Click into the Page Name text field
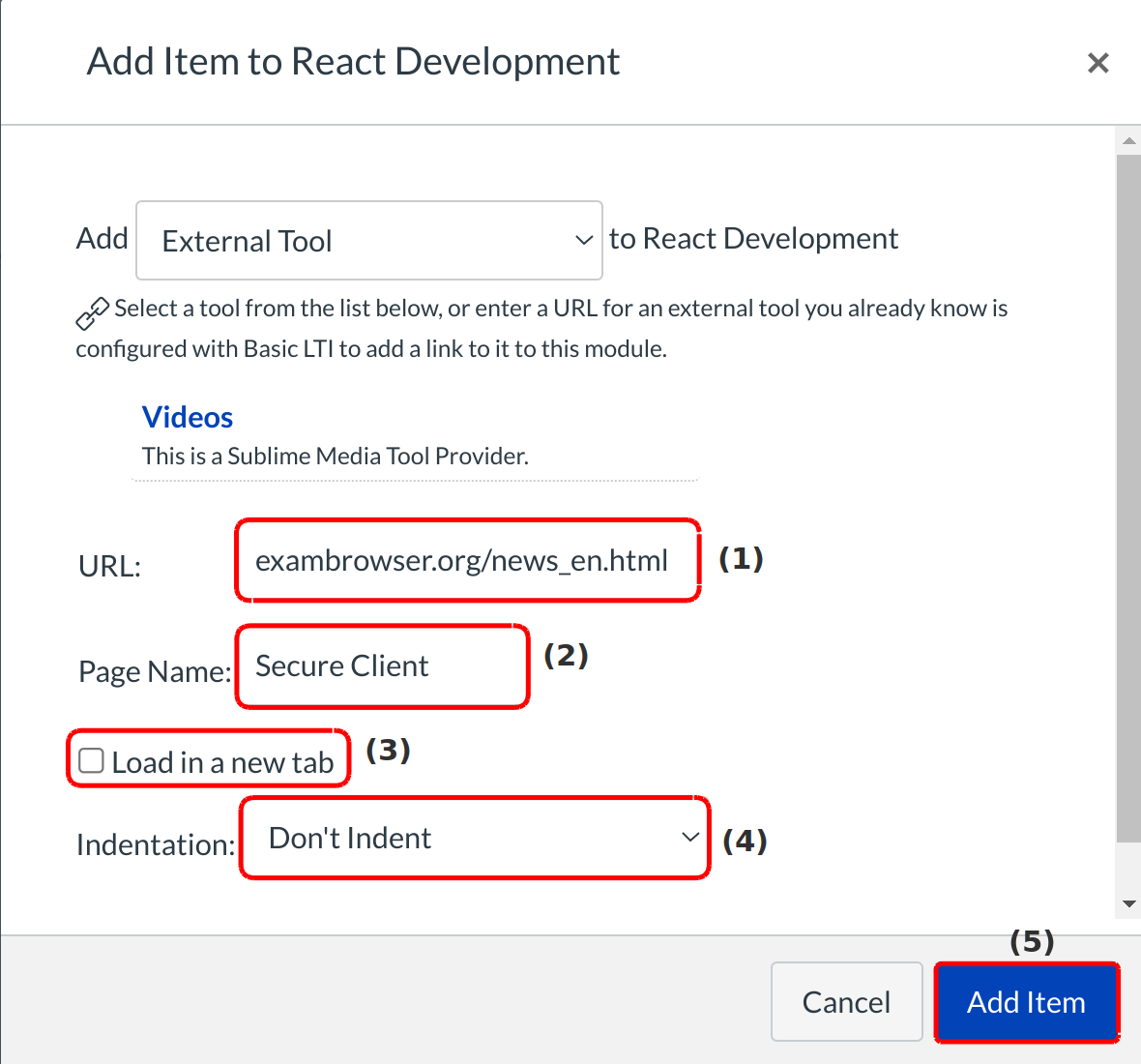 [x=382, y=666]
